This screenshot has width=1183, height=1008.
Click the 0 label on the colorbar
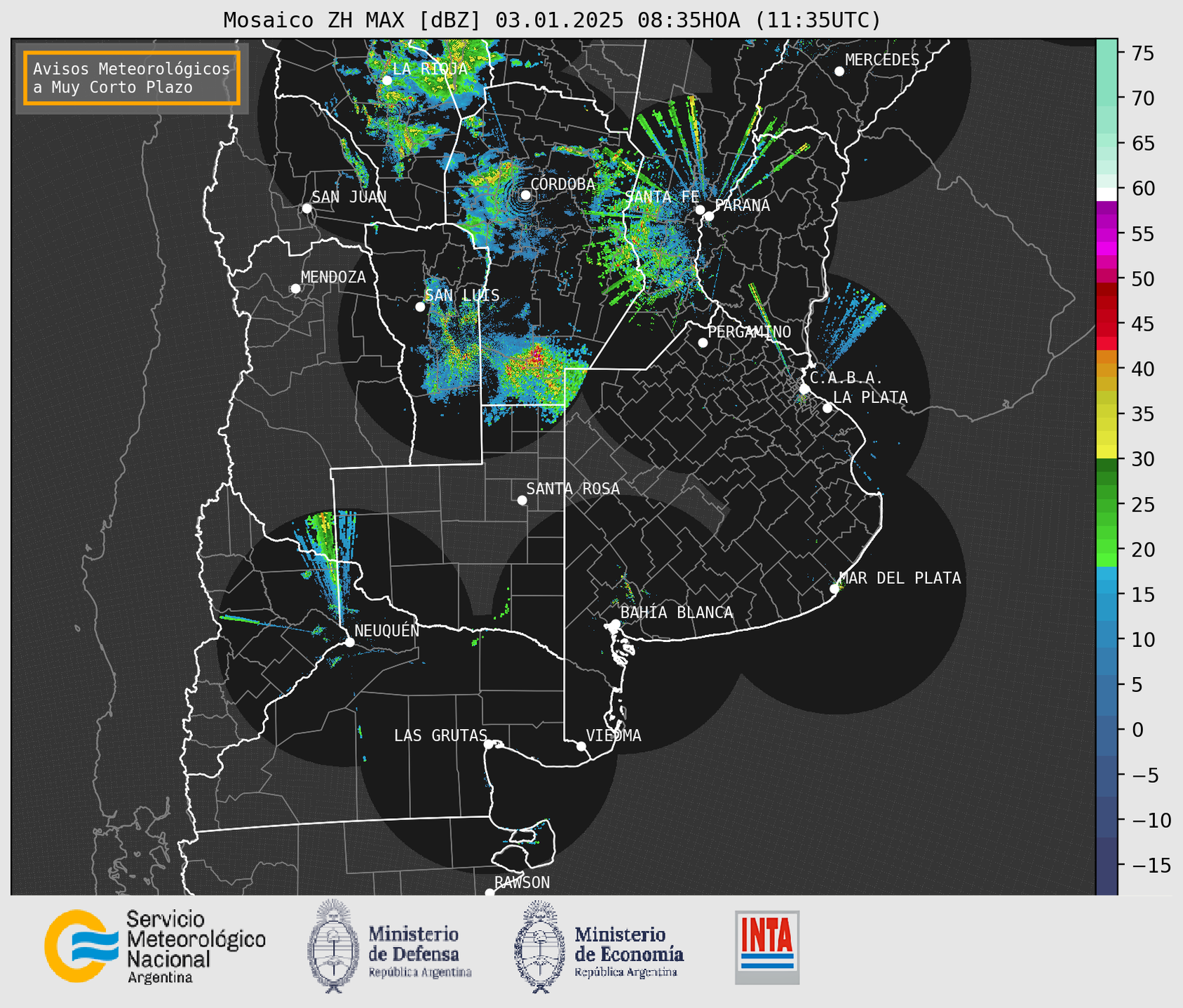pyautogui.click(x=1137, y=730)
